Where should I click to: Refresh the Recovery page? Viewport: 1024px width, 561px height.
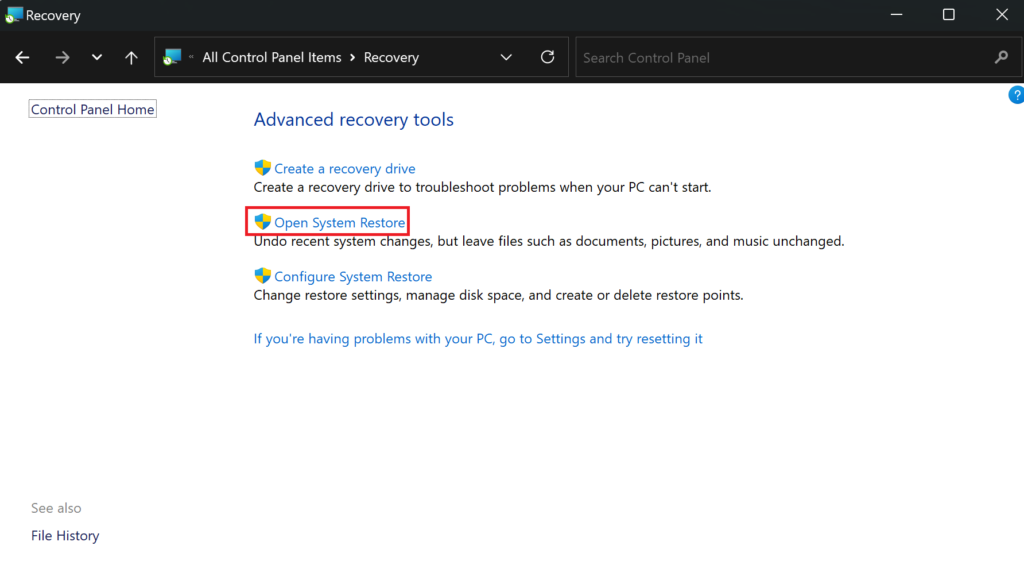point(547,57)
